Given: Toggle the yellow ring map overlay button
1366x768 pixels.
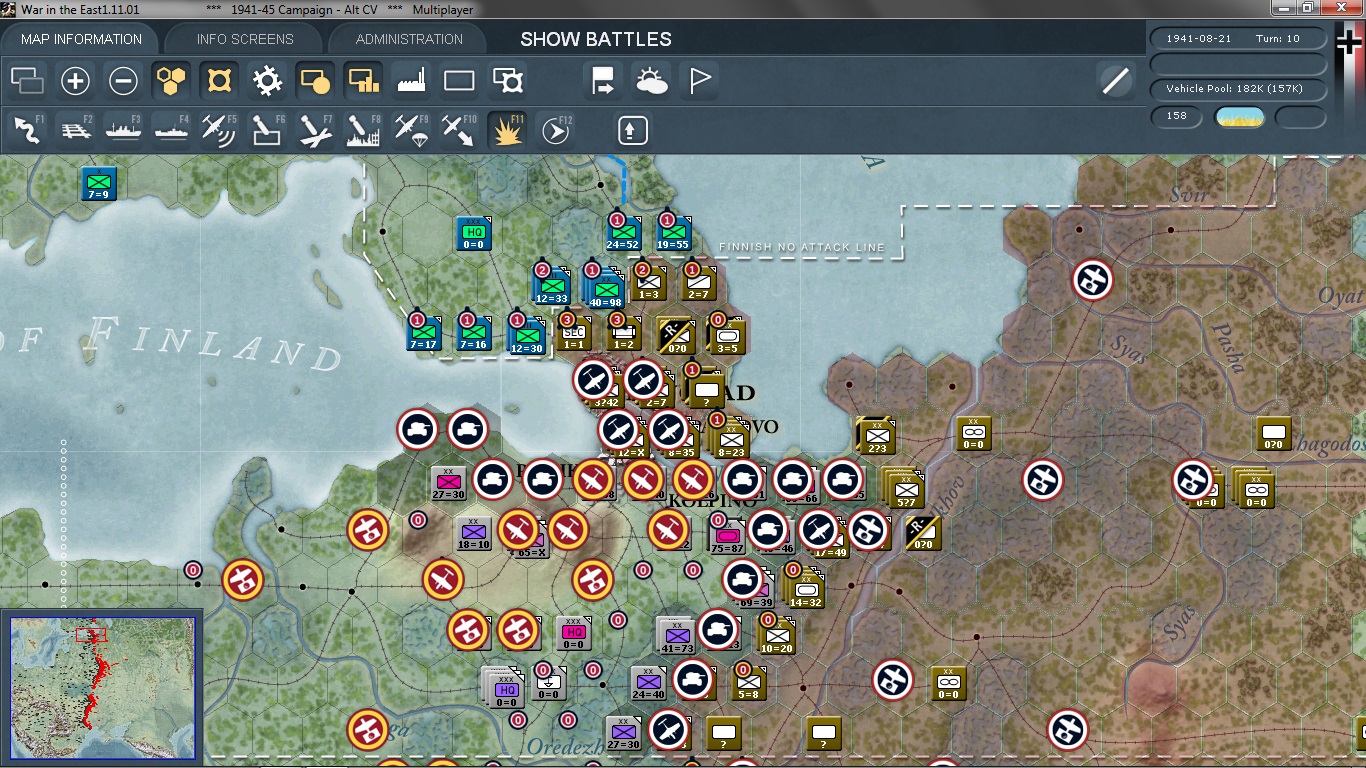Looking at the screenshot, I should [x=219, y=80].
